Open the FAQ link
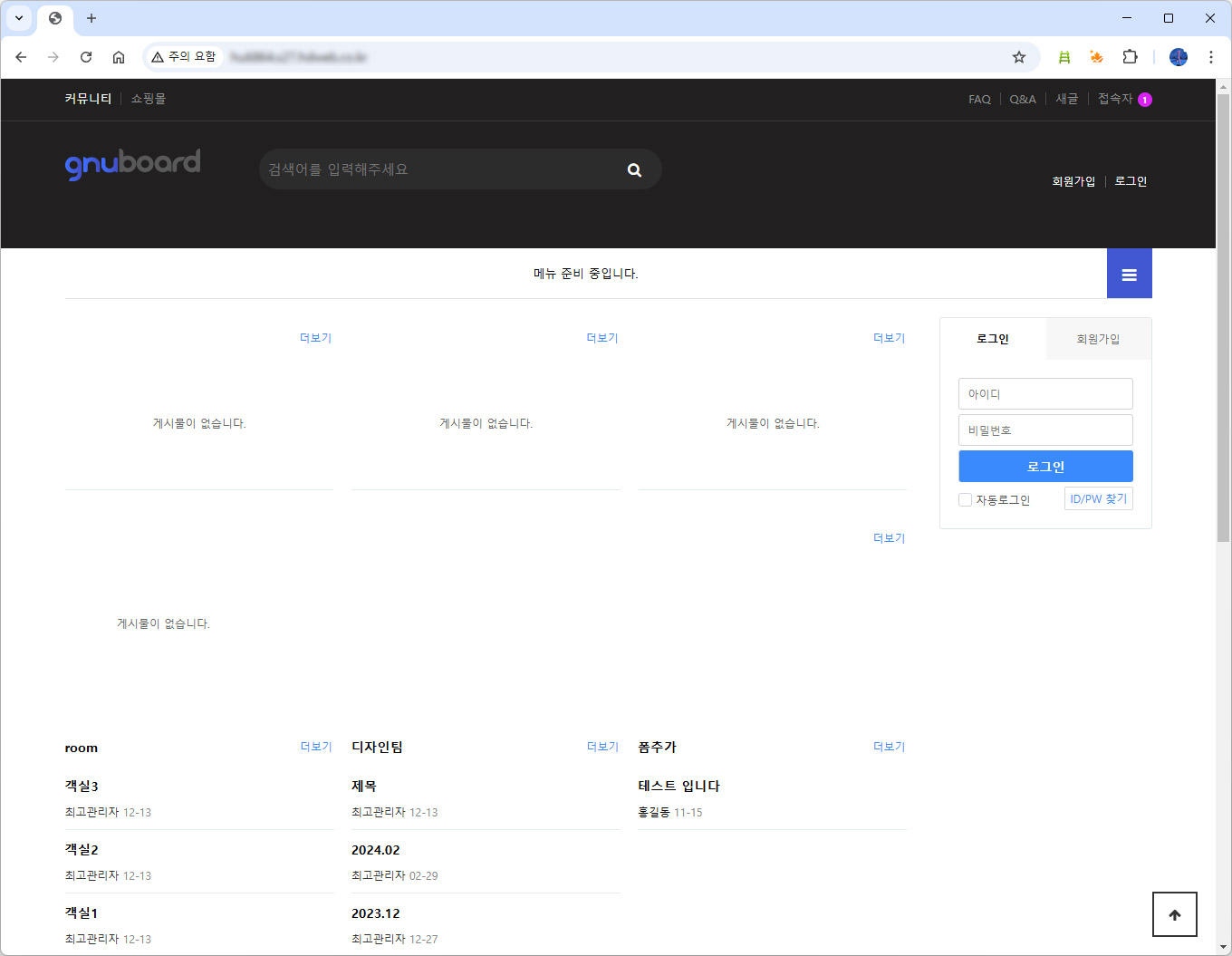1232x956 pixels. pyautogui.click(x=979, y=100)
